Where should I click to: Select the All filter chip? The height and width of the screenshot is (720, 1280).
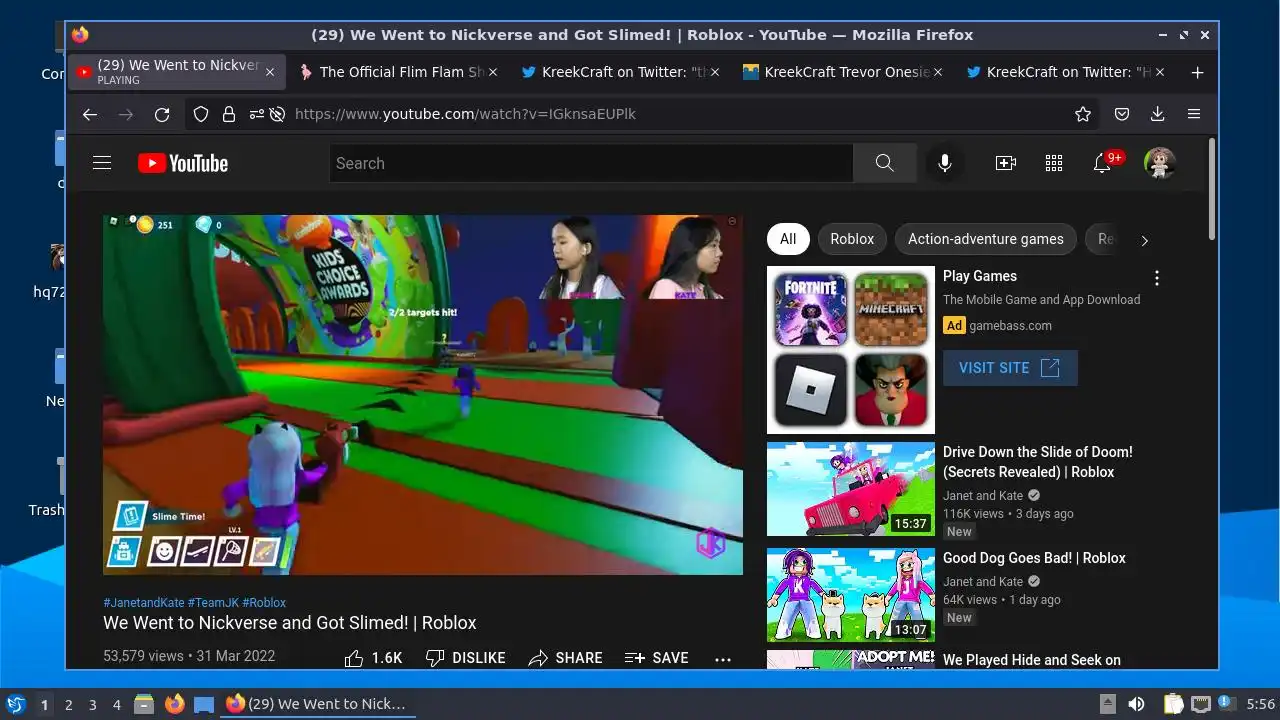click(788, 239)
